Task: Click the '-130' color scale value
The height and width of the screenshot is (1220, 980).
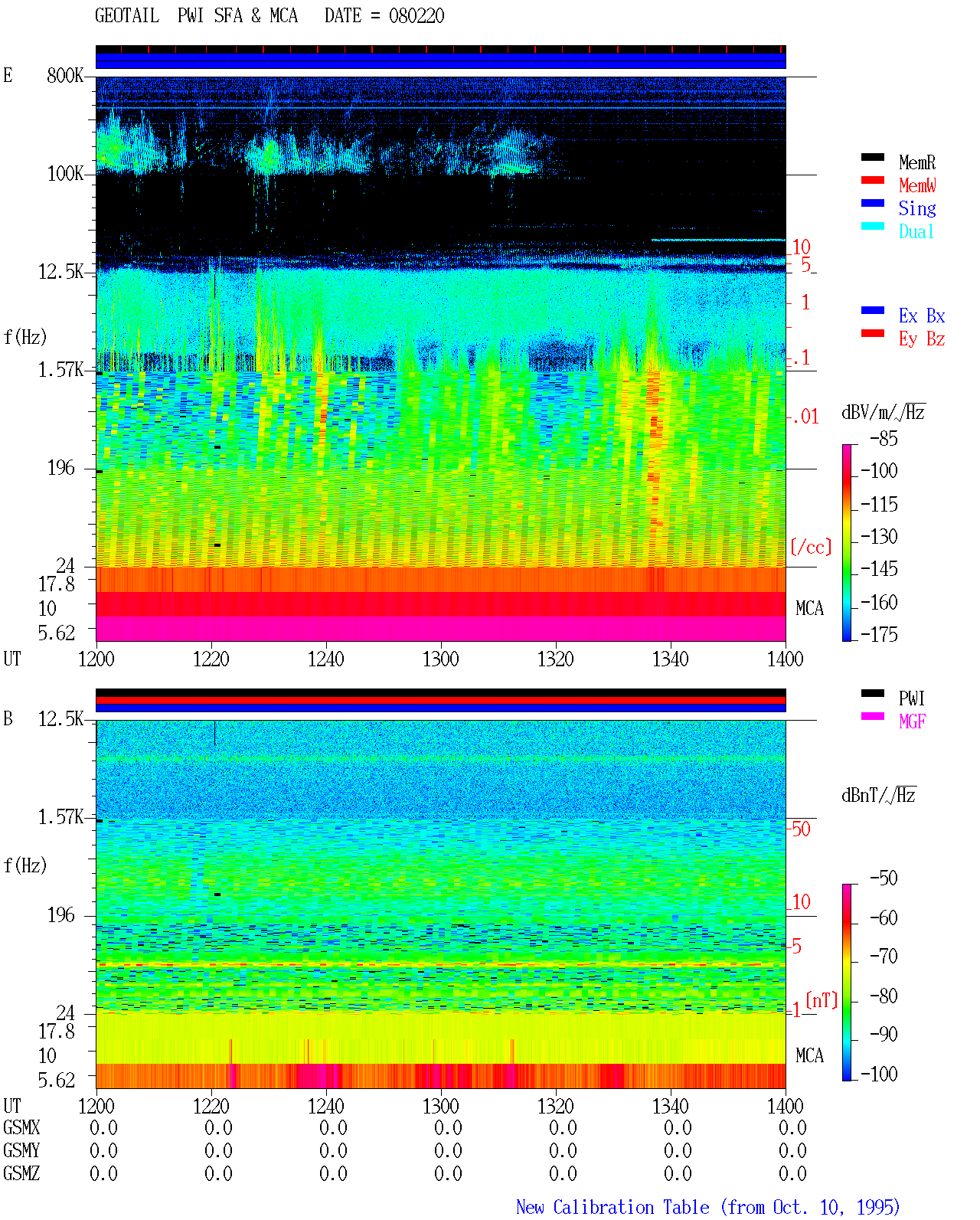Action: coord(879,536)
